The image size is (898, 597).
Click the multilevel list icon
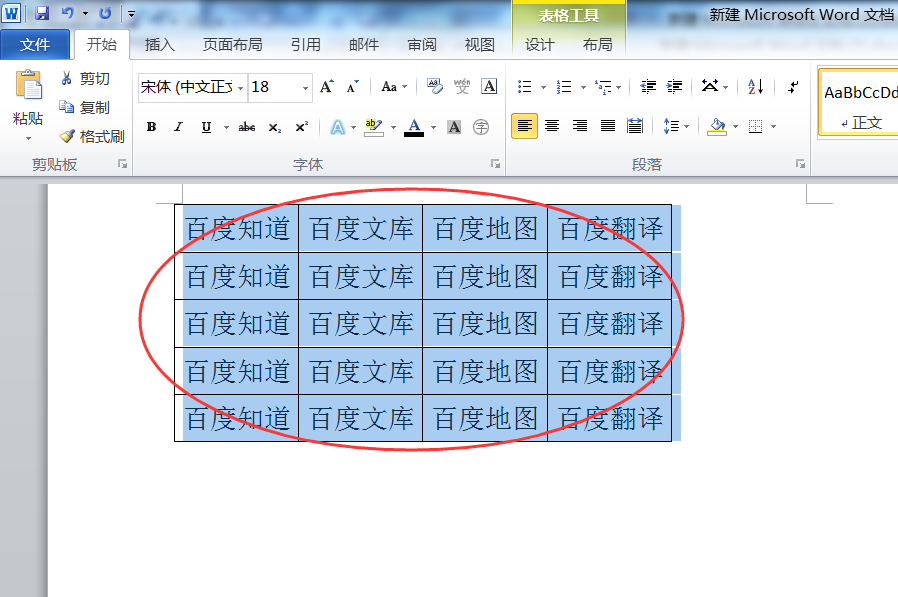coord(604,87)
